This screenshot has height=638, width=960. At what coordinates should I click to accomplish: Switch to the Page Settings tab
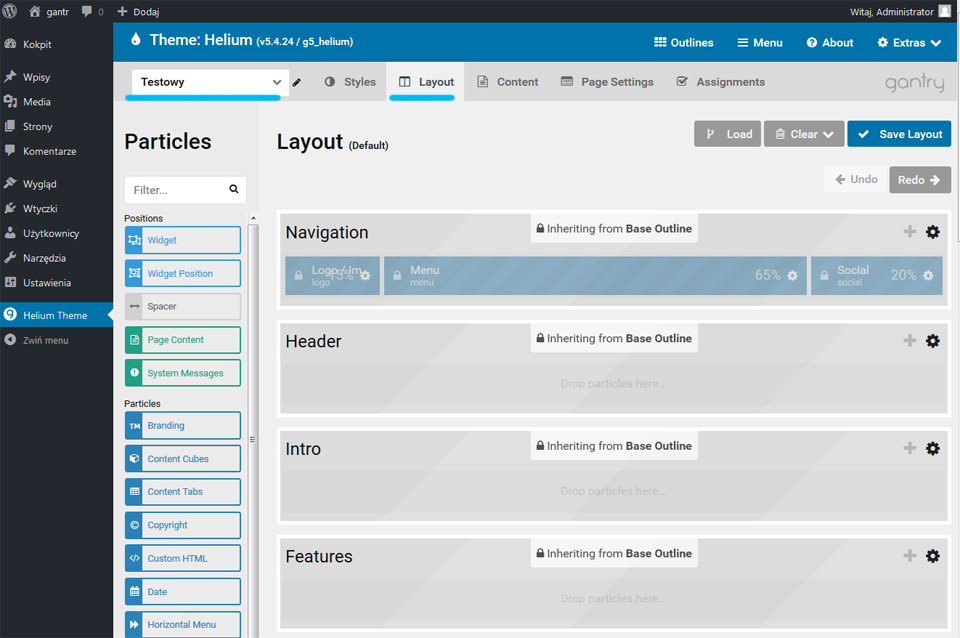point(607,81)
